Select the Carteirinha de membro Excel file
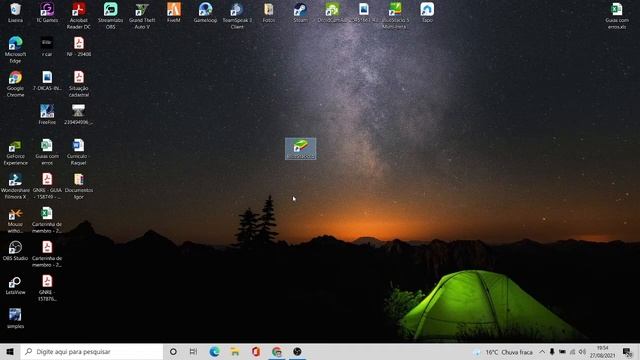Screen dimensions: 640x360 point(47,220)
